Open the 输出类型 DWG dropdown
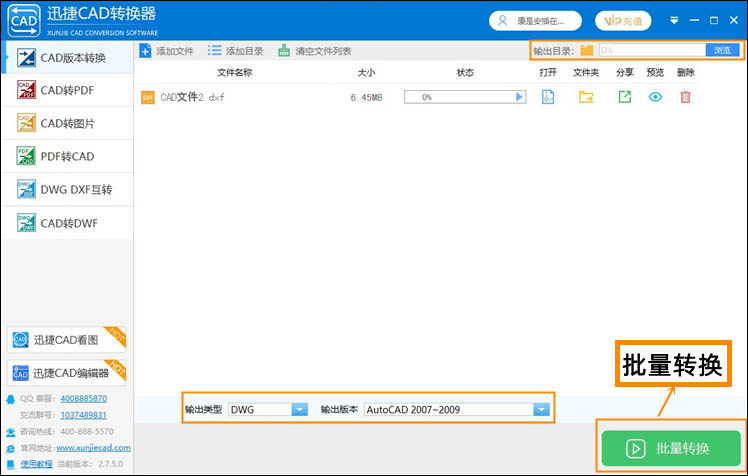This screenshot has width=748, height=476. [x=268, y=409]
